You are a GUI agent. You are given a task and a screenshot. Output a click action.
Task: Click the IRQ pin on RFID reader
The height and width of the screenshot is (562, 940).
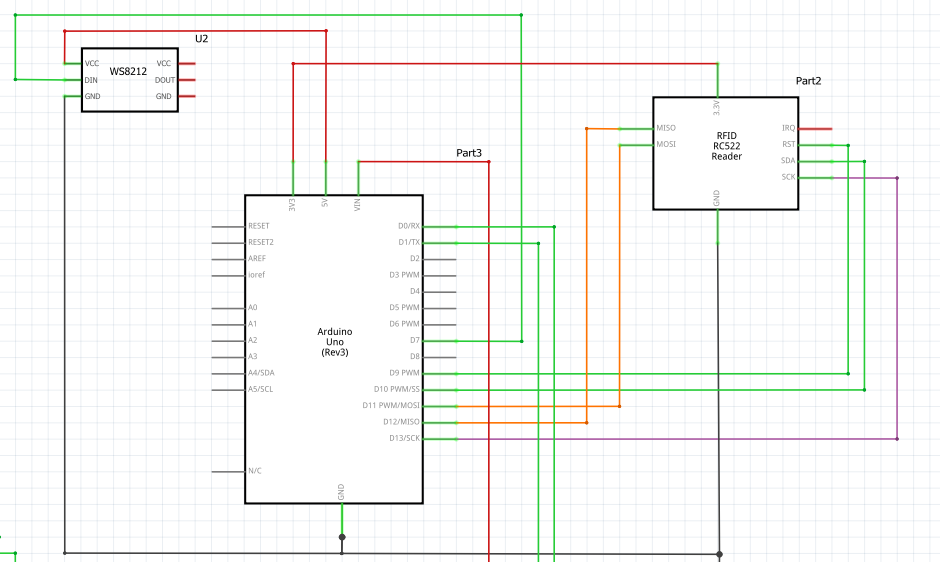coord(788,128)
